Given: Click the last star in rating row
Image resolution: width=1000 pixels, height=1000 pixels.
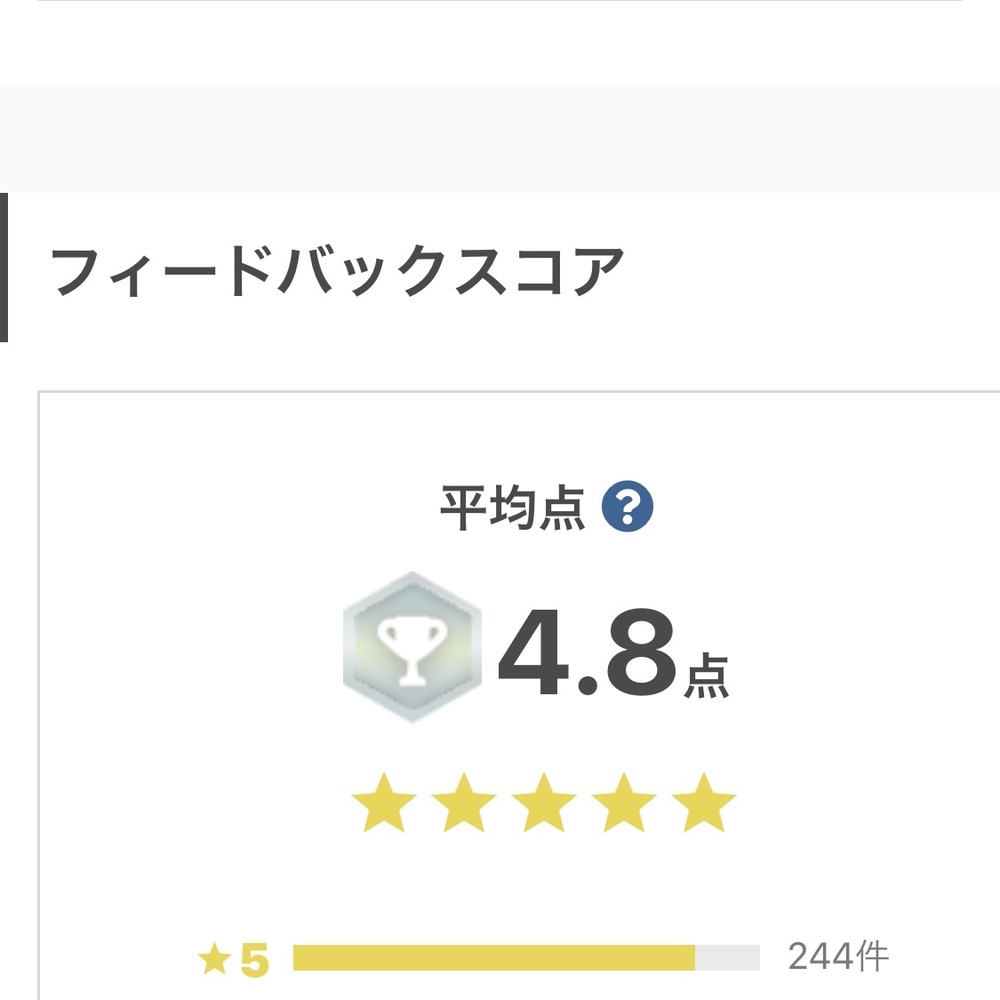Looking at the screenshot, I should point(704,803).
